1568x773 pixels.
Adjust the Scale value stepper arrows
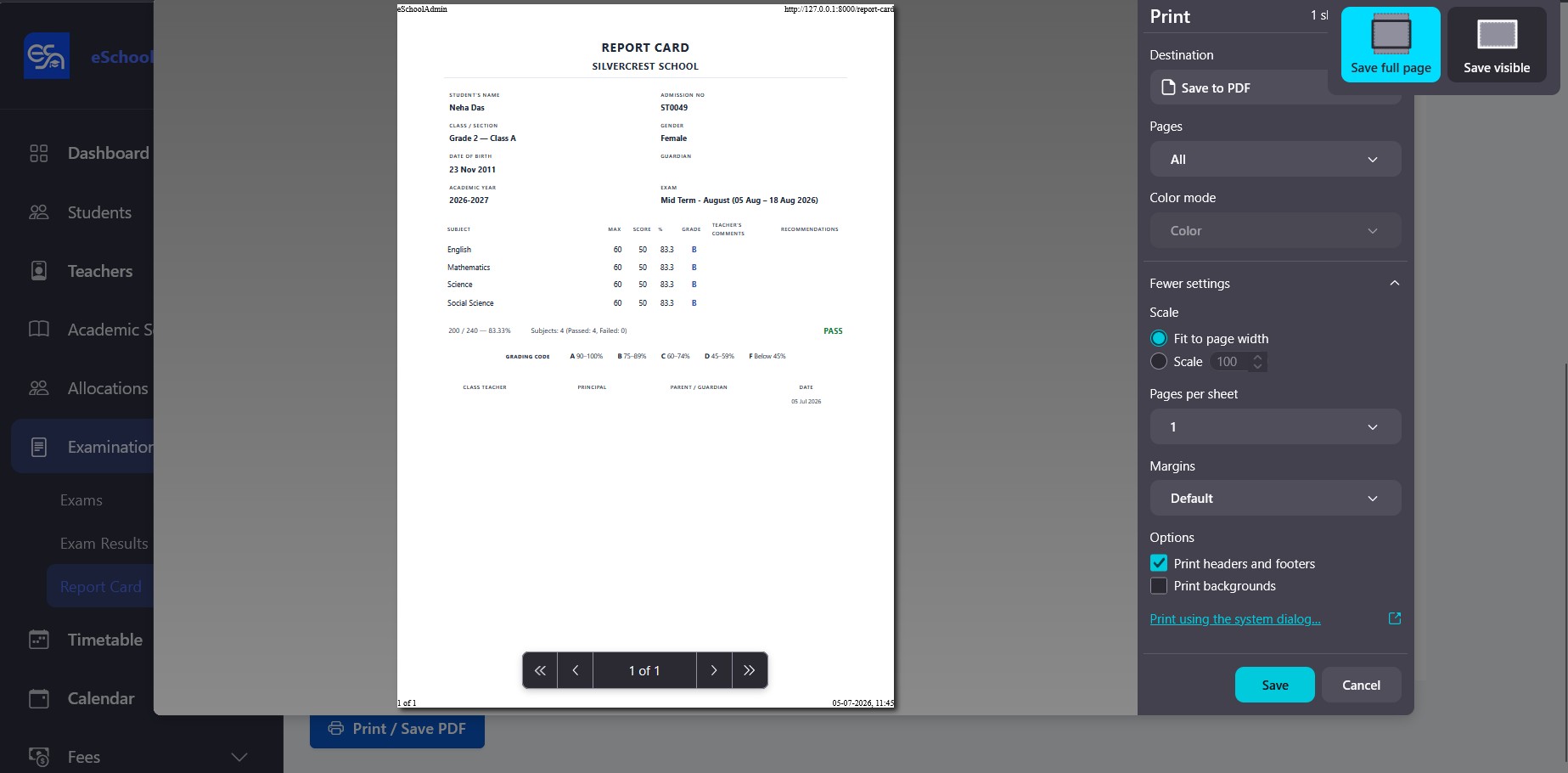point(1257,361)
